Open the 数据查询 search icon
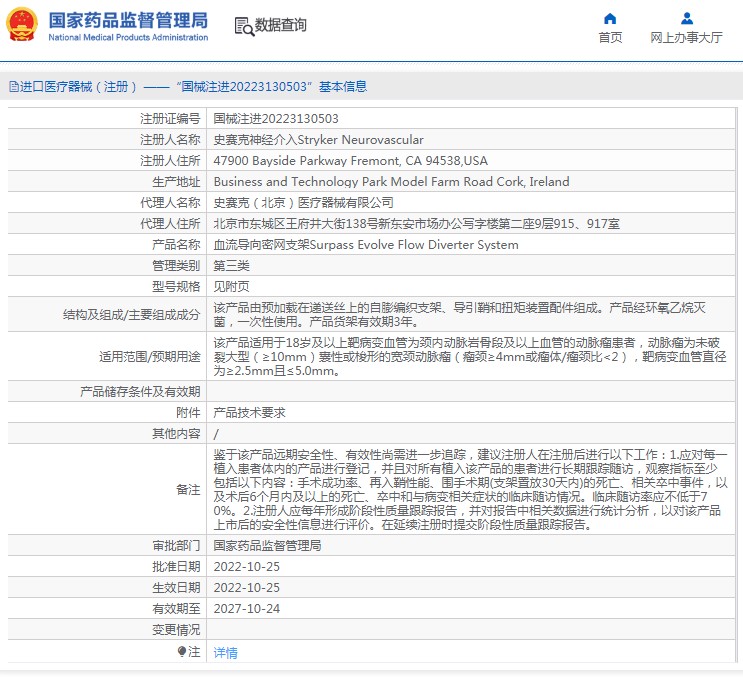 click(x=244, y=26)
